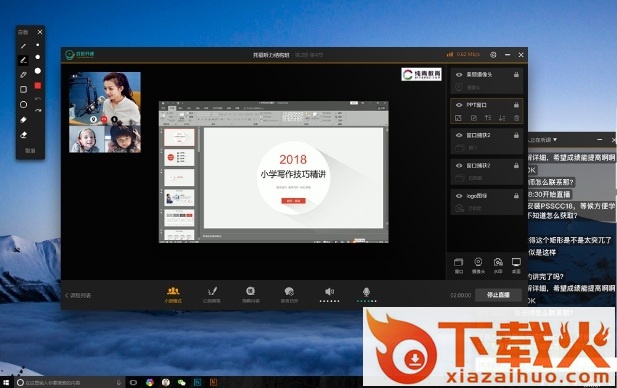Select the rounded rectangle shape tool
617x388 pixels.
(x=23, y=89)
